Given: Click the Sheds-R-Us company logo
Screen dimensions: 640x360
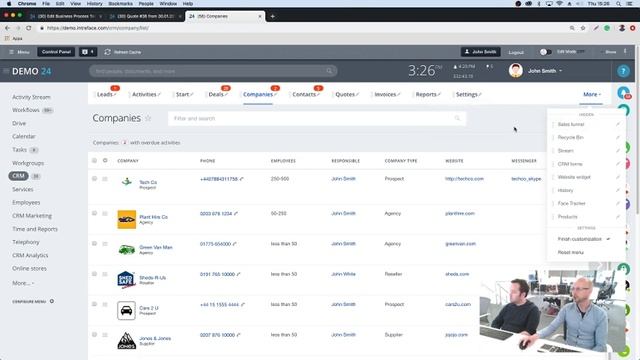Looking at the screenshot, I should pos(126,280).
